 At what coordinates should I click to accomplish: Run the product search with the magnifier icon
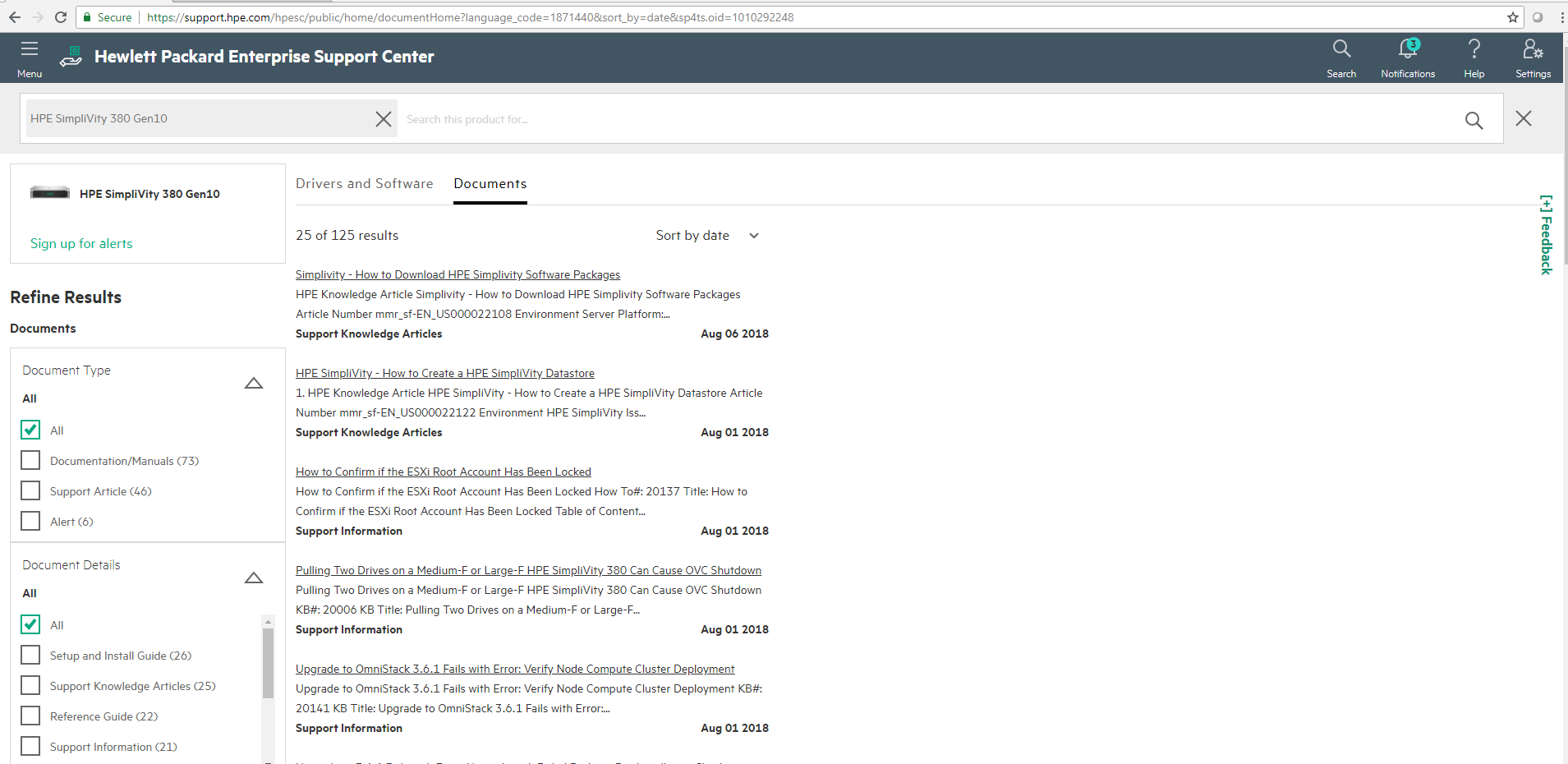[x=1473, y=119]
